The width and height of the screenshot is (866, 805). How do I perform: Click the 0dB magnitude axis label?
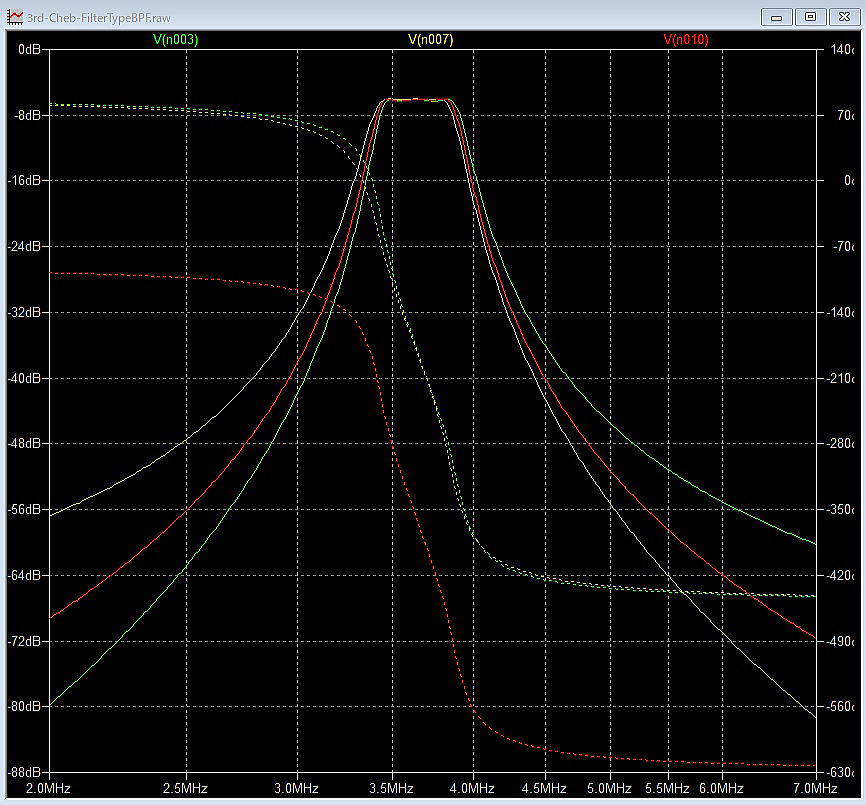click(x=29, y=50)
